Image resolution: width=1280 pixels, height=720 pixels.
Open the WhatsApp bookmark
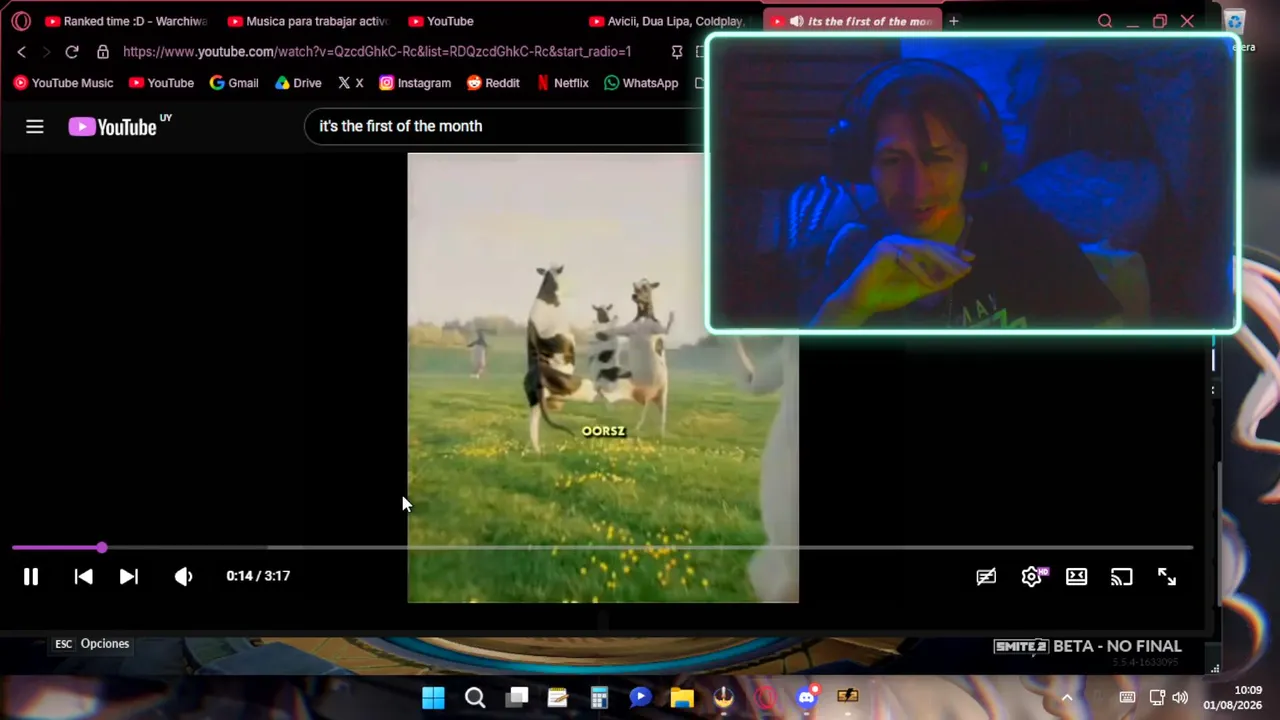(641, 83)
